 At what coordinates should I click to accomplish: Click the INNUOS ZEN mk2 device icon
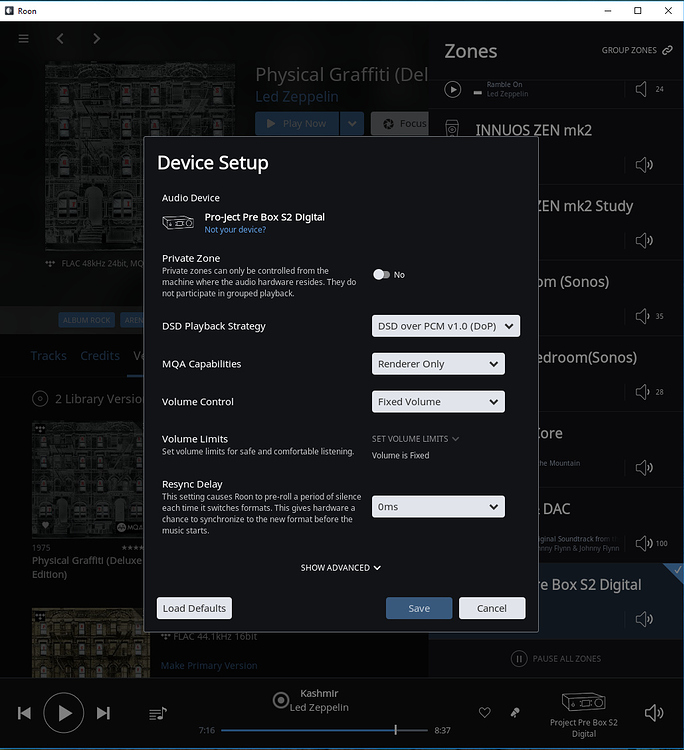452,128
